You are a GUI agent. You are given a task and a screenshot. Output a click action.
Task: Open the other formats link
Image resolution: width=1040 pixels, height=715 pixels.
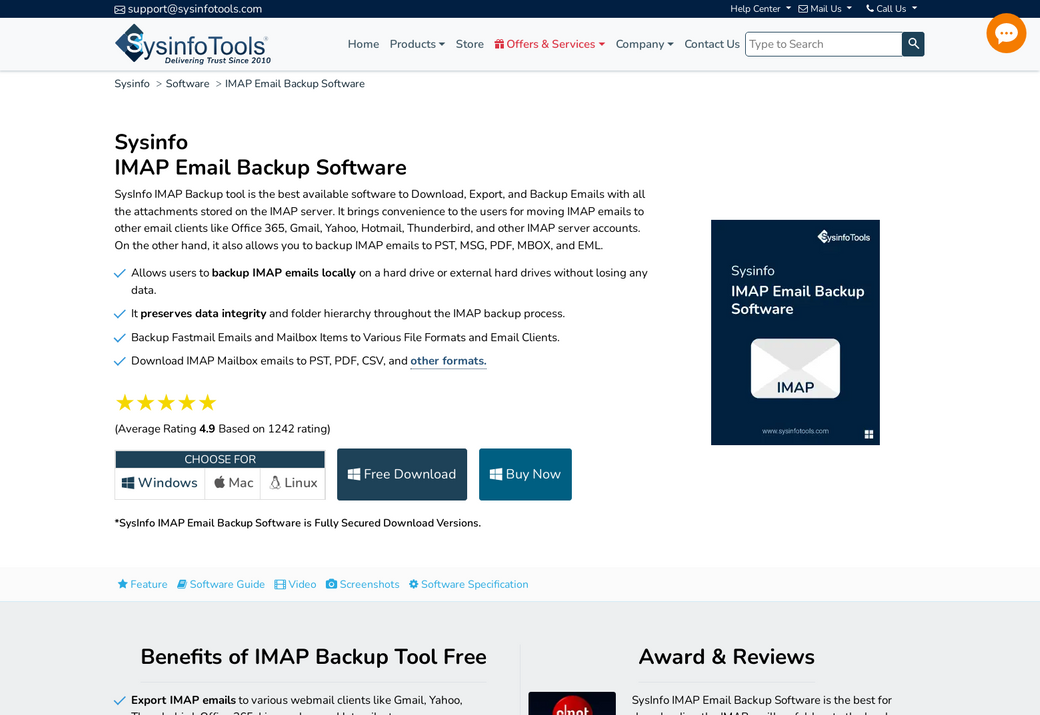click(447, 361)
